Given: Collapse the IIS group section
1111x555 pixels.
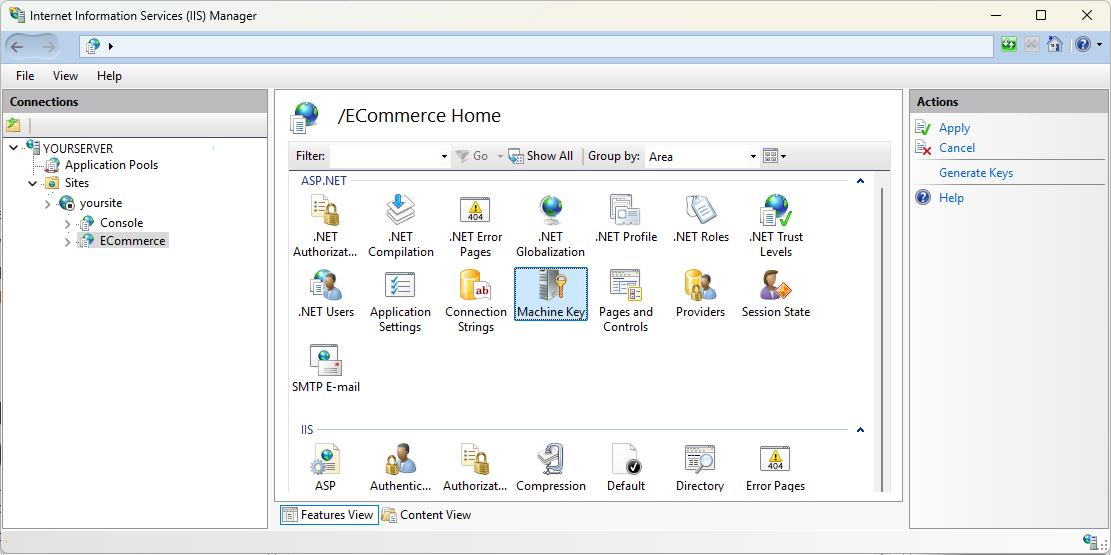Looking at the screenshot, I should click(860, 430).
